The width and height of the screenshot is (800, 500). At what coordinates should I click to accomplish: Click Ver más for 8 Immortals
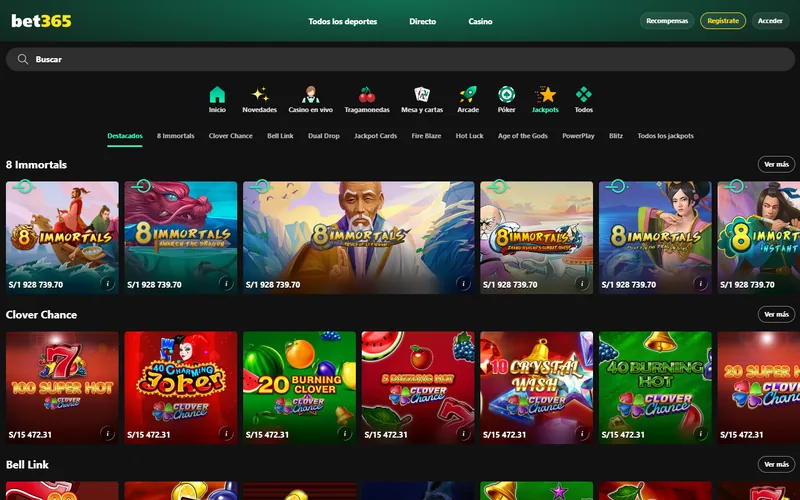776,164
